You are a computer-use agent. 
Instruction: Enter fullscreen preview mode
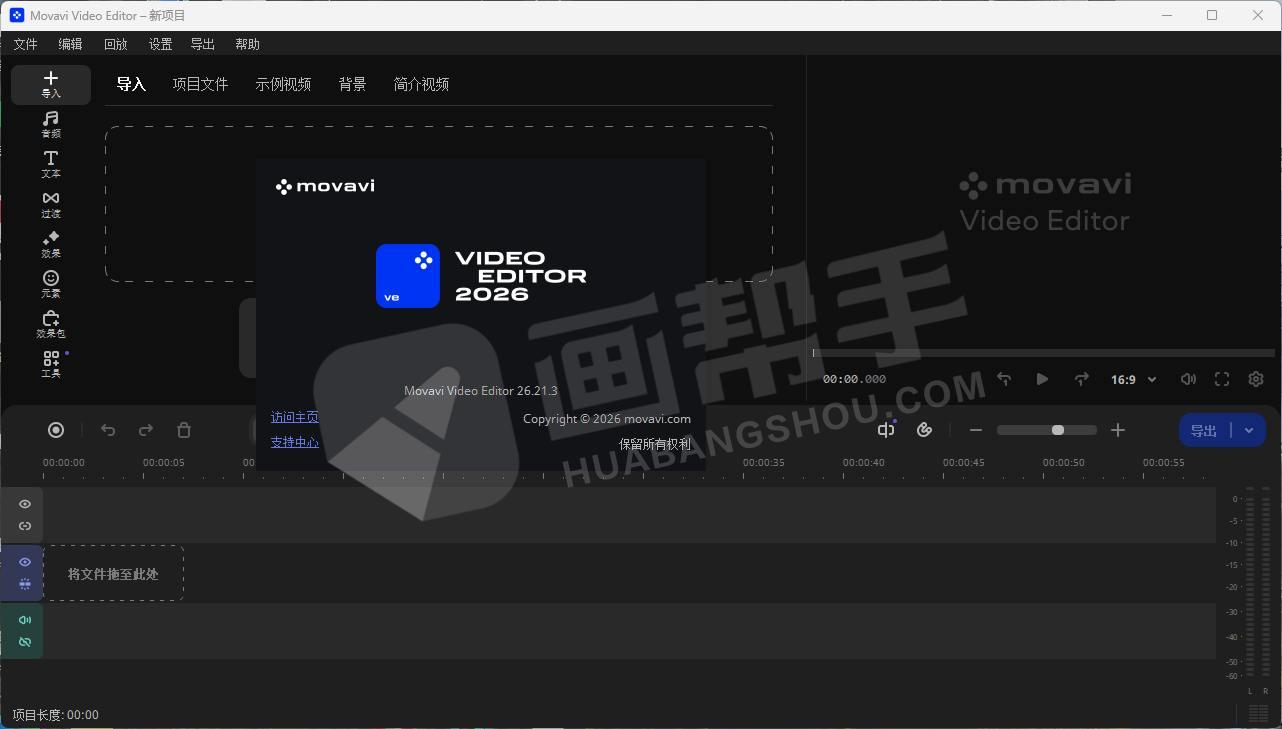coord(1222,379)
